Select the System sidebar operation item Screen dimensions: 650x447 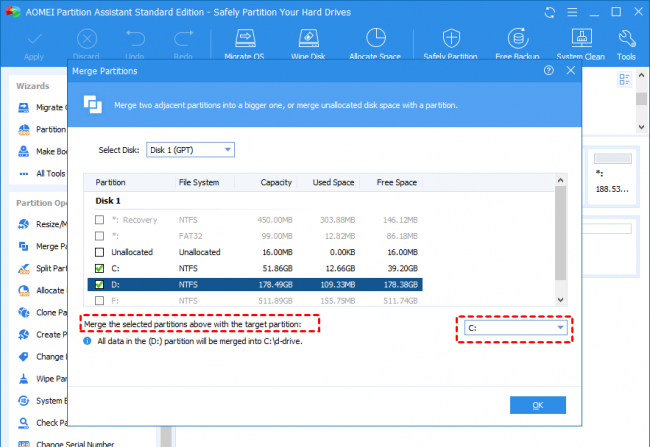point(41,401)
